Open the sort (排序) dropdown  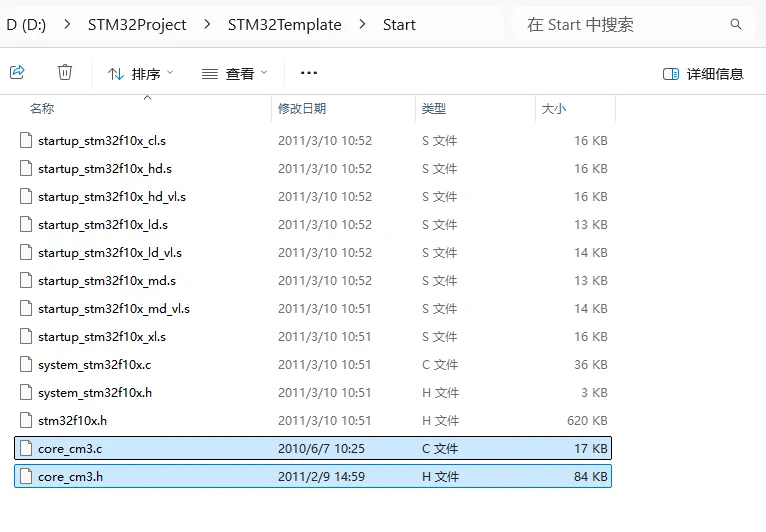click(x=140, y=74)
